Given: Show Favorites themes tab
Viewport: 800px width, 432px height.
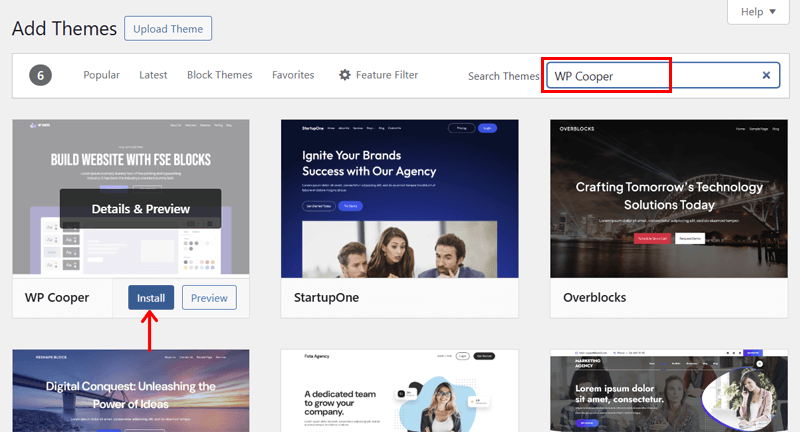Looking at the screenshot, I should pyautogui.click(x=293, y=75).
